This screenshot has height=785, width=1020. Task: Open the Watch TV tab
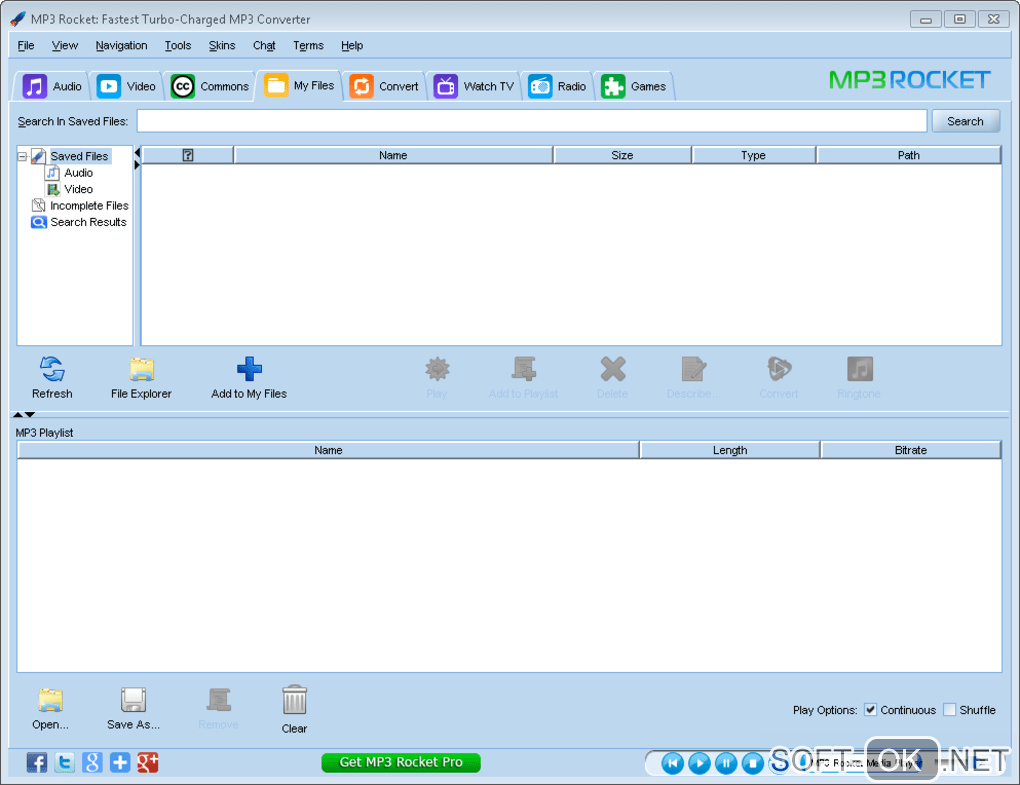[x=474, y=86]
